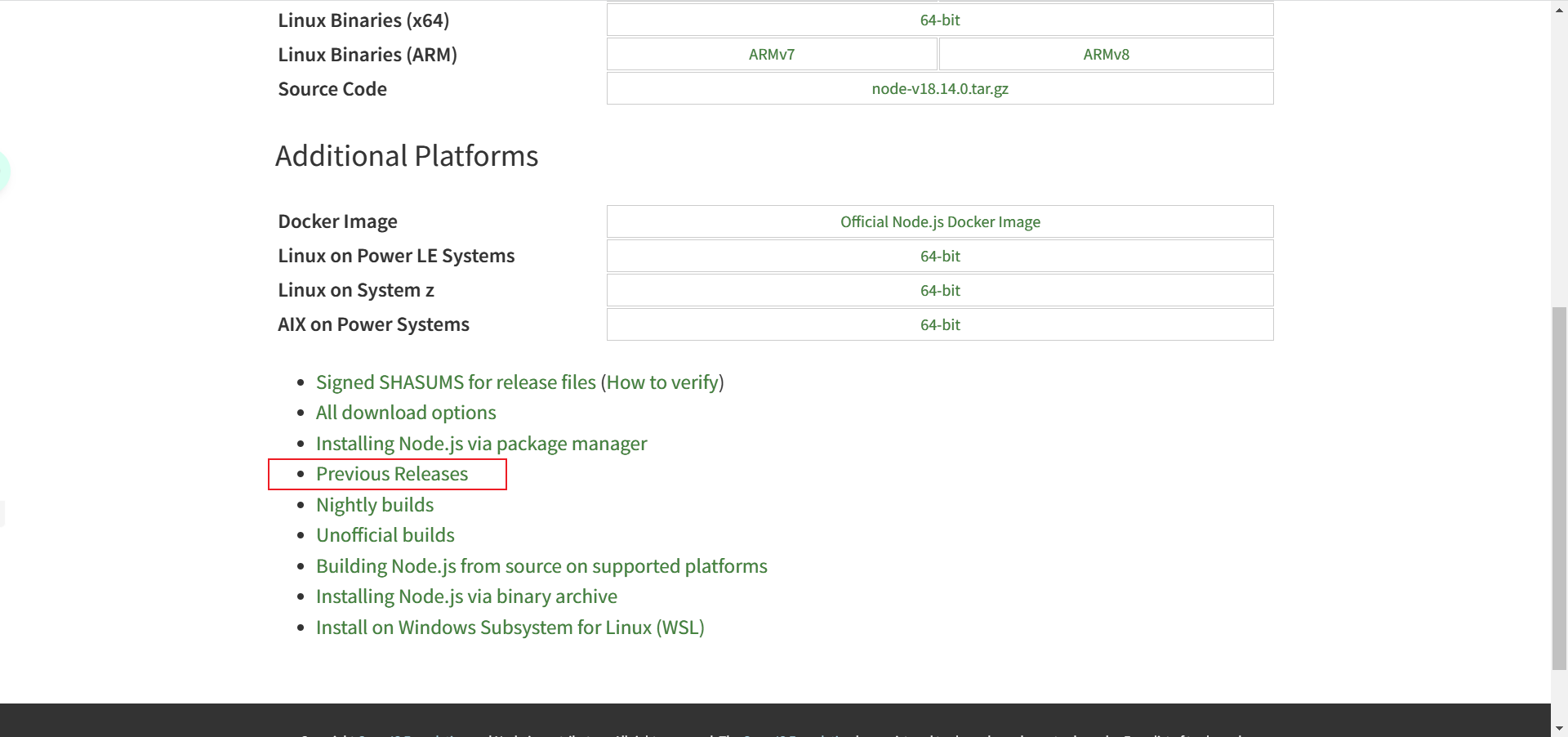Download the ARMv7 Linux binary
Screen dimensions: 1568x737
click(772, 55)
